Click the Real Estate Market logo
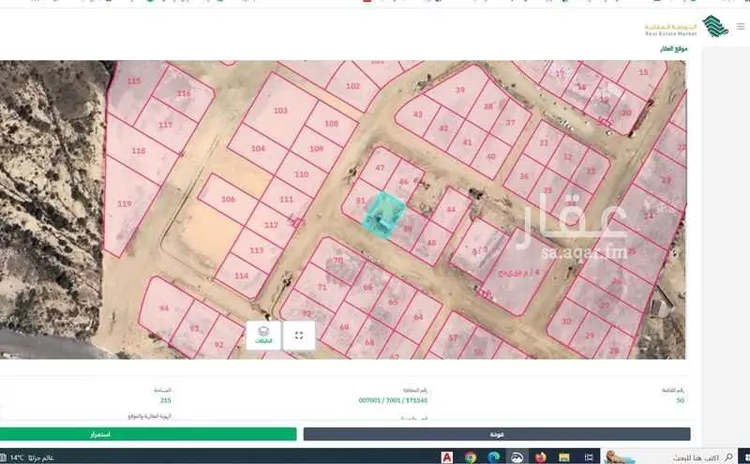Image resolution: width=750 pixels, height=464 pixels. pyautogui.click(x=687, y=27)
